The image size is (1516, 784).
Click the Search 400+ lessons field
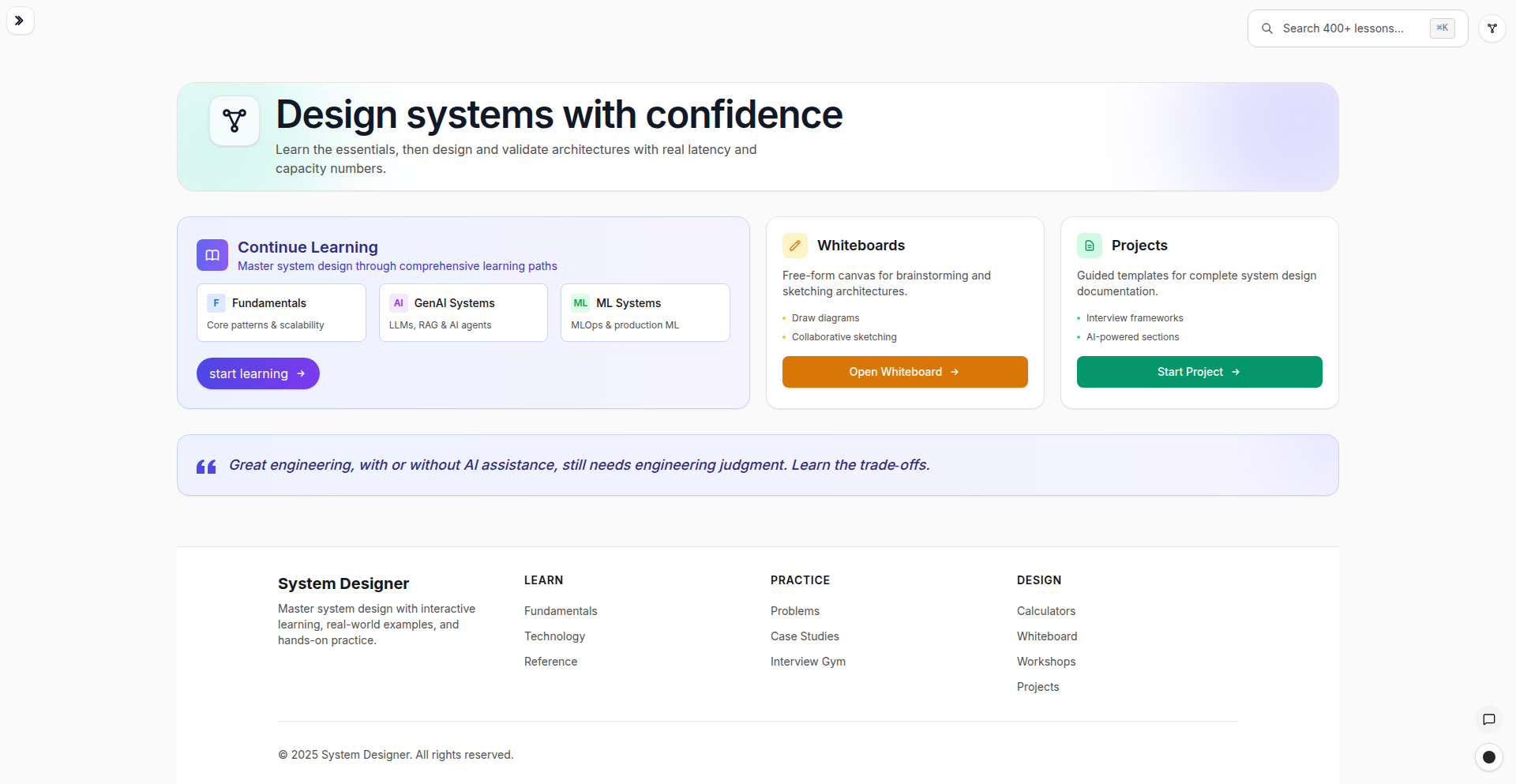point(1350,28)
